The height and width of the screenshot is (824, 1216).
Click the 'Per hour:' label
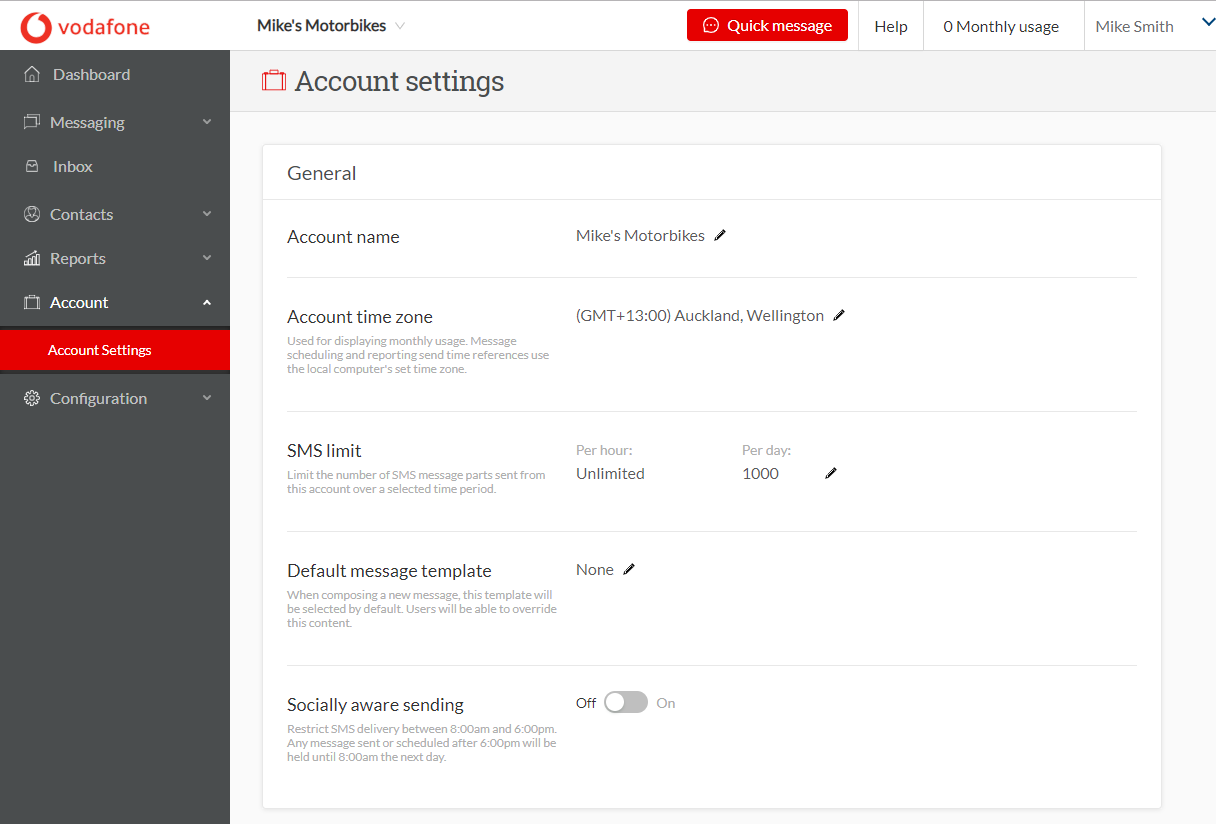pos(604,450)
